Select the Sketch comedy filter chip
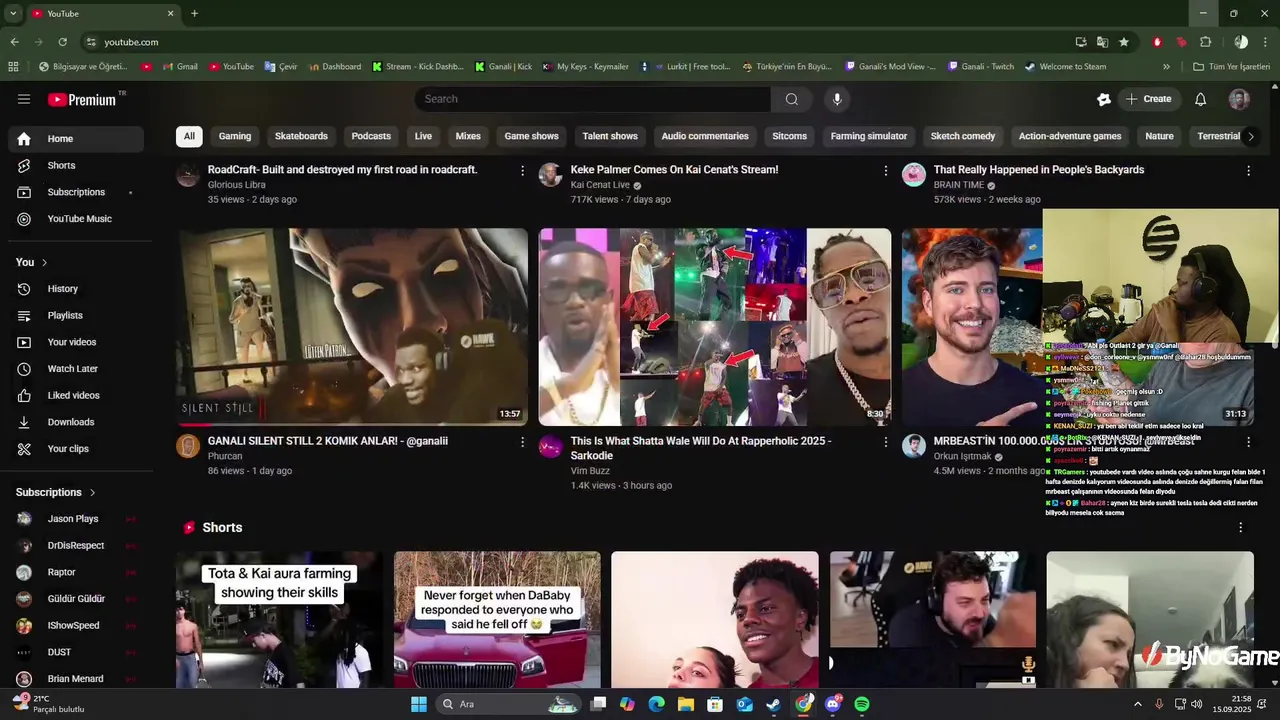This screenshot has width=1280, height=720. click(x=963, y=136)
